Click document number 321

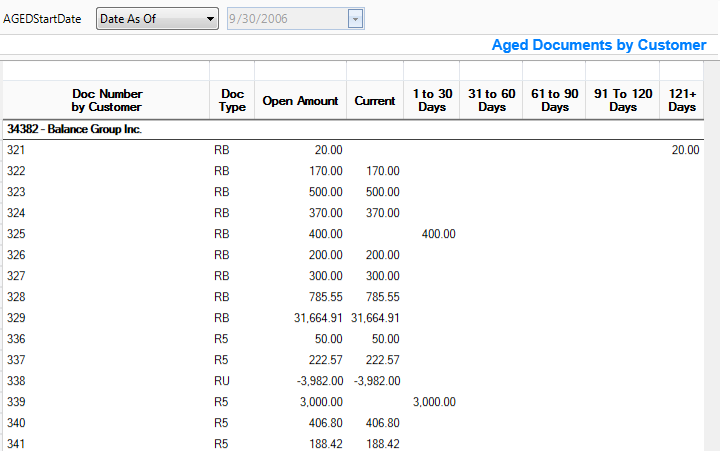(x=15, y=150)
